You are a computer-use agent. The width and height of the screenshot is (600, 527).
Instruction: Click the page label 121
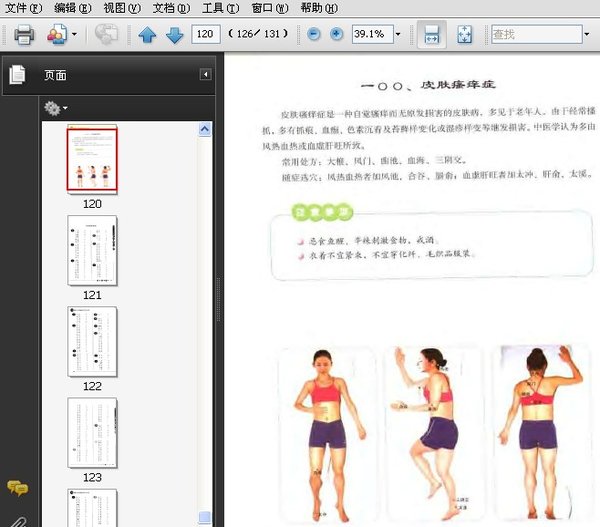[x=92, y=295]
